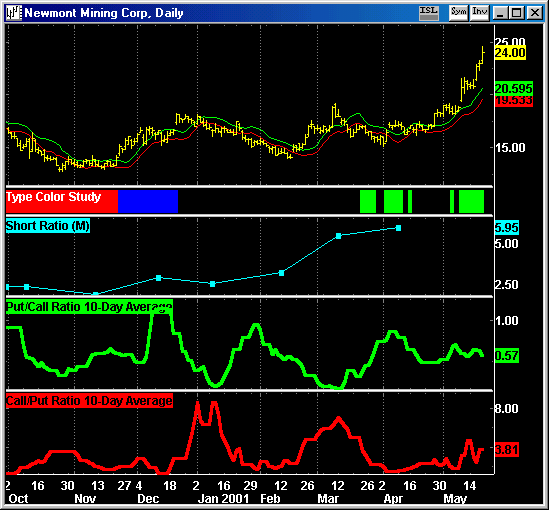Click the green 20.595 moving average tag
This screenshot has width=549, height=510.
514,89
